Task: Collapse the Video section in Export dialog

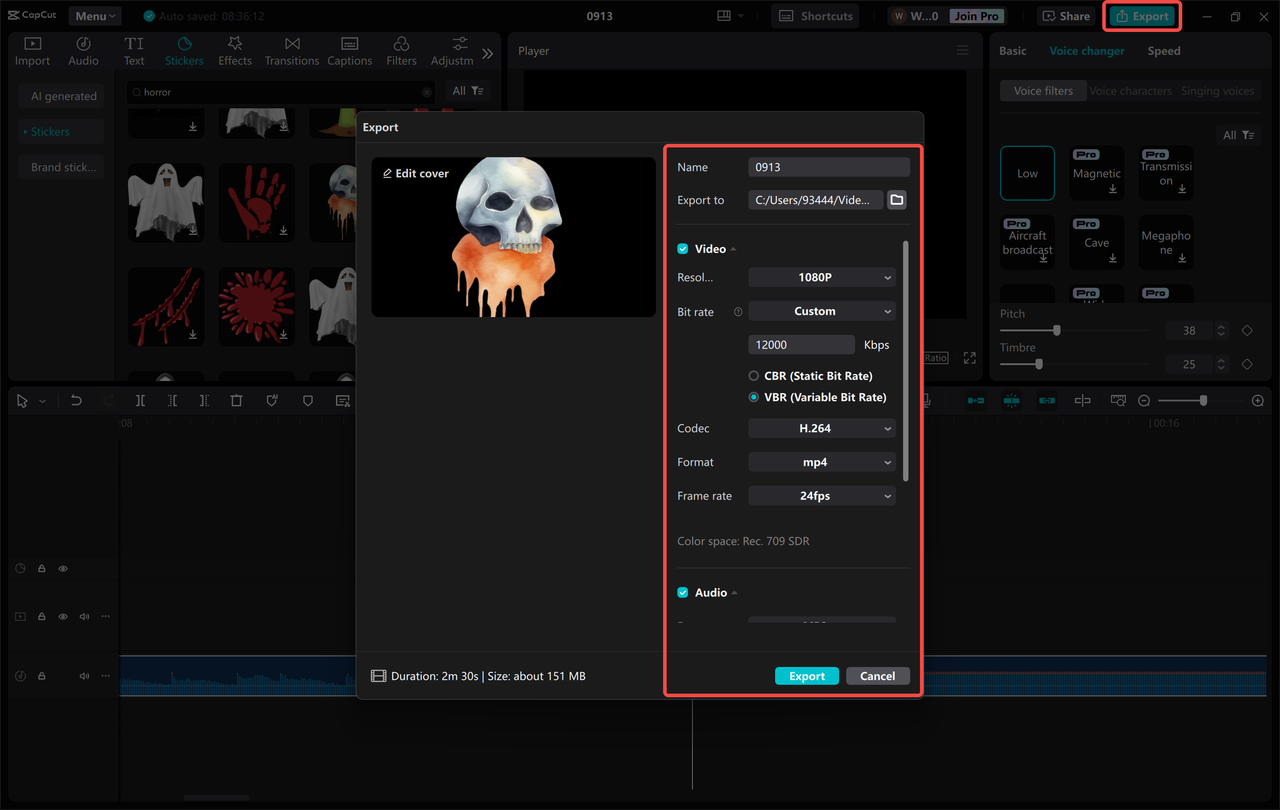Action: (733, 248)
